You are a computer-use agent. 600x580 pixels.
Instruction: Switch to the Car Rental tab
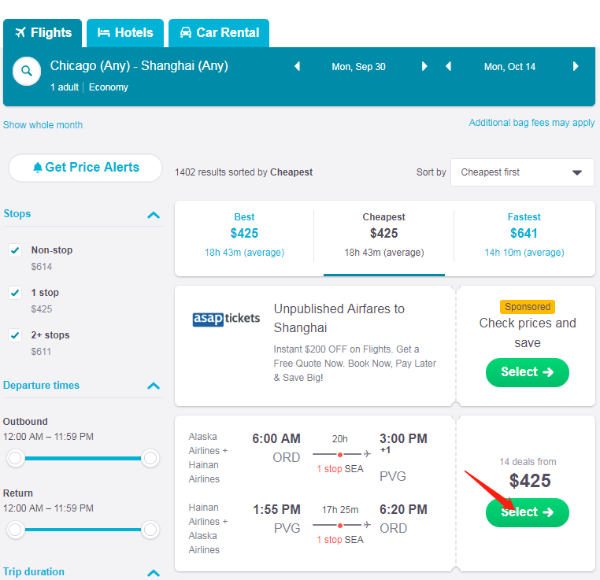tap(219, 33)
